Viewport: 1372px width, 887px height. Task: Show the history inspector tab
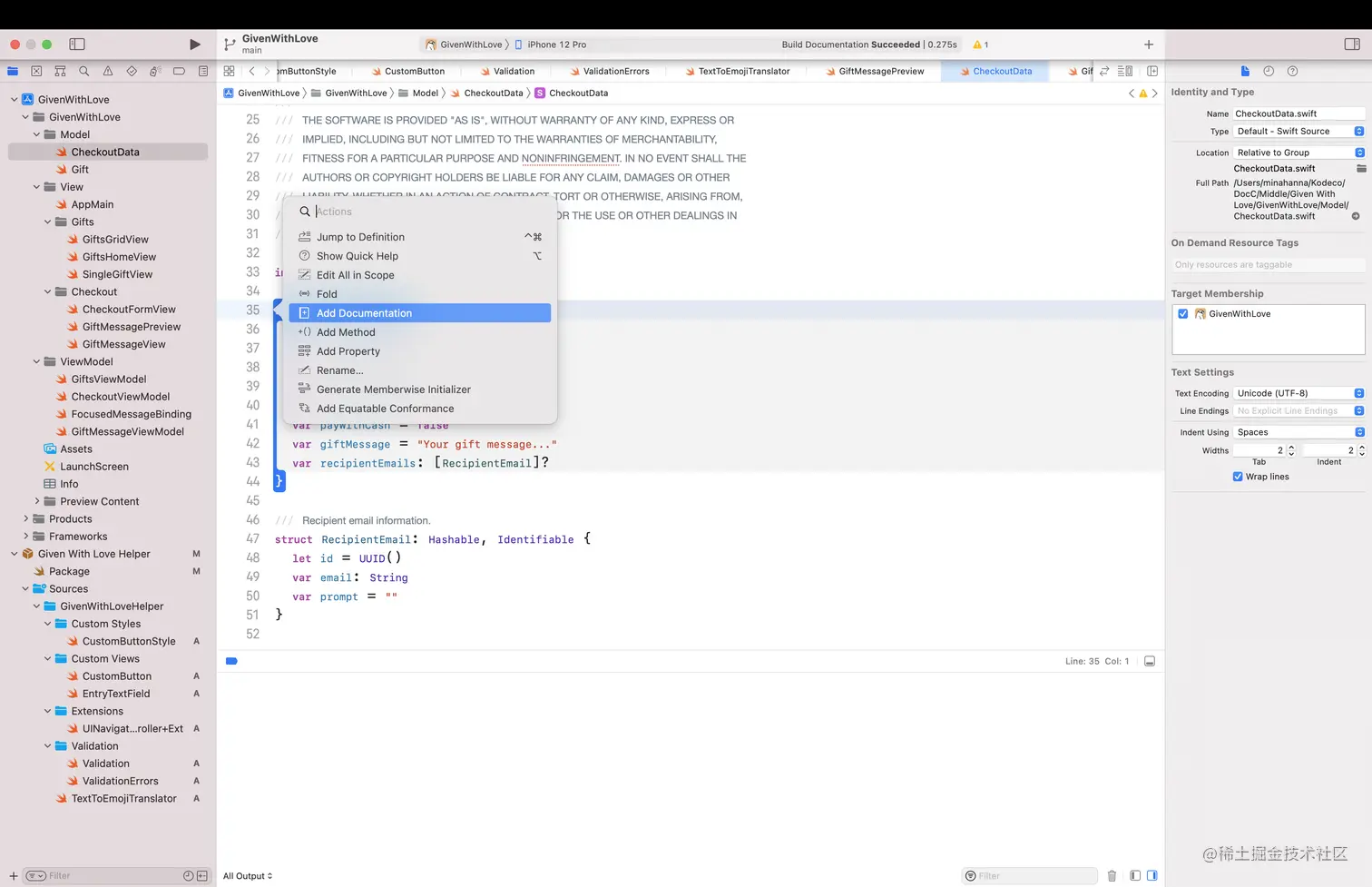pyautogui.click(x=1269, y=71)
